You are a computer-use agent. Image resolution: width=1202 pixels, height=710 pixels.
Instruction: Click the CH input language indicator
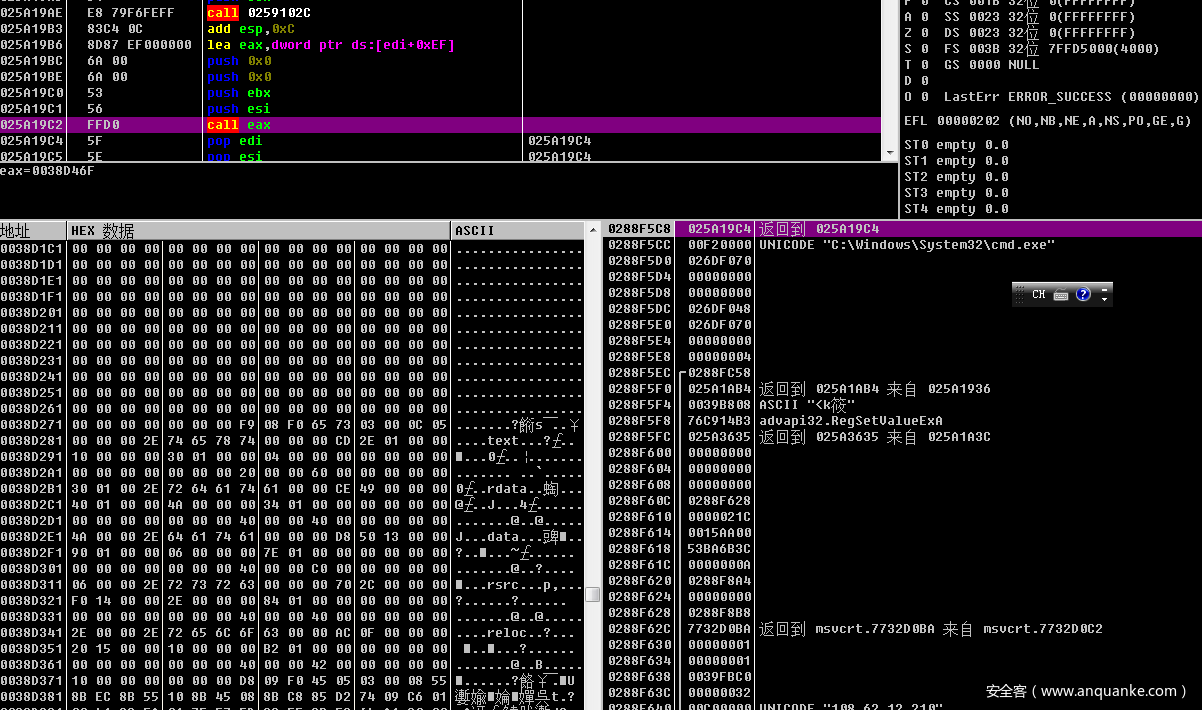[1038, 294]
